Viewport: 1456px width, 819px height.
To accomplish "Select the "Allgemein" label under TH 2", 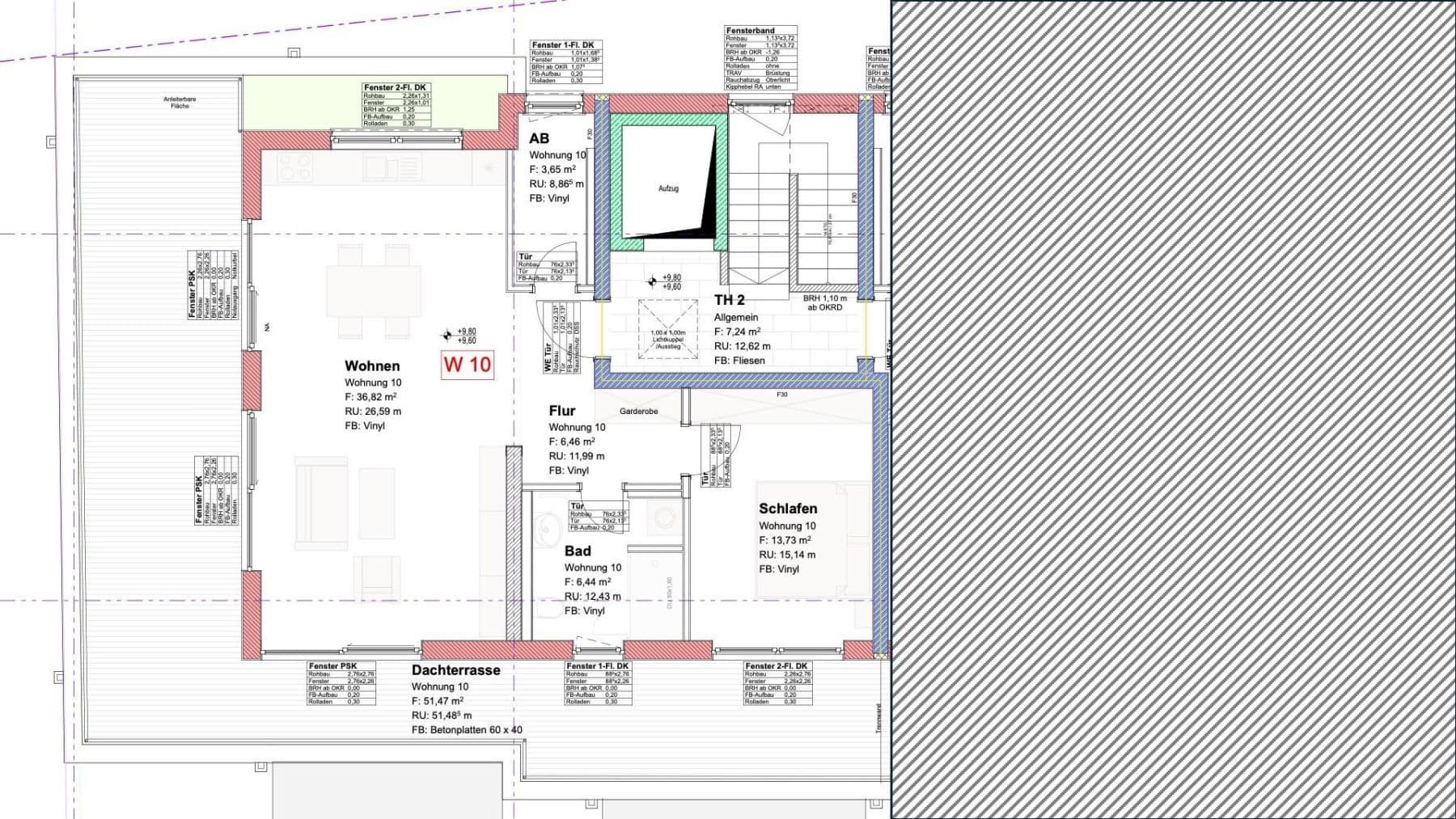I will pos(736,318).
